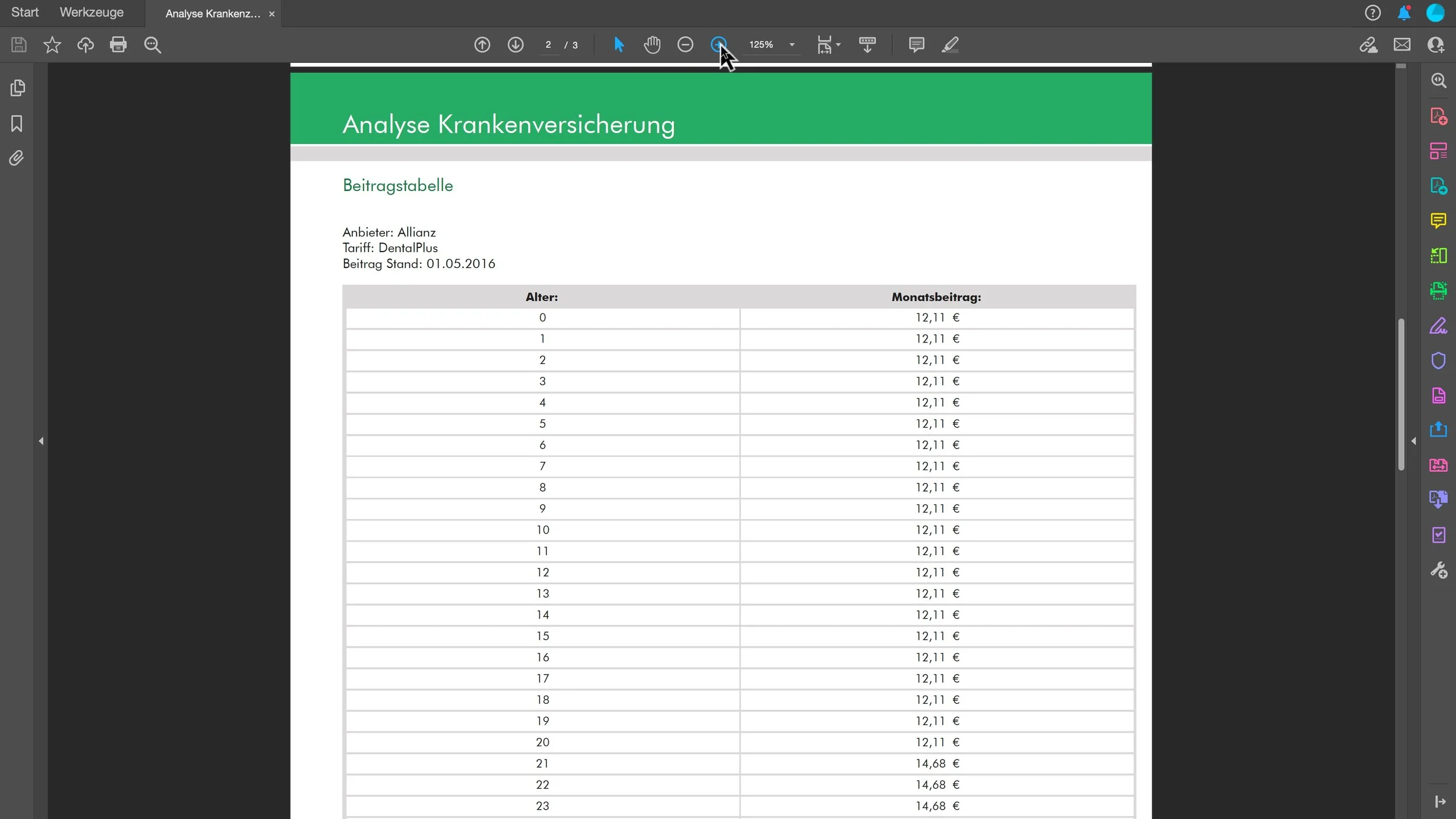Open the bookmarks panel
This screenshot has width=1456, height=819.
(17, 123)
